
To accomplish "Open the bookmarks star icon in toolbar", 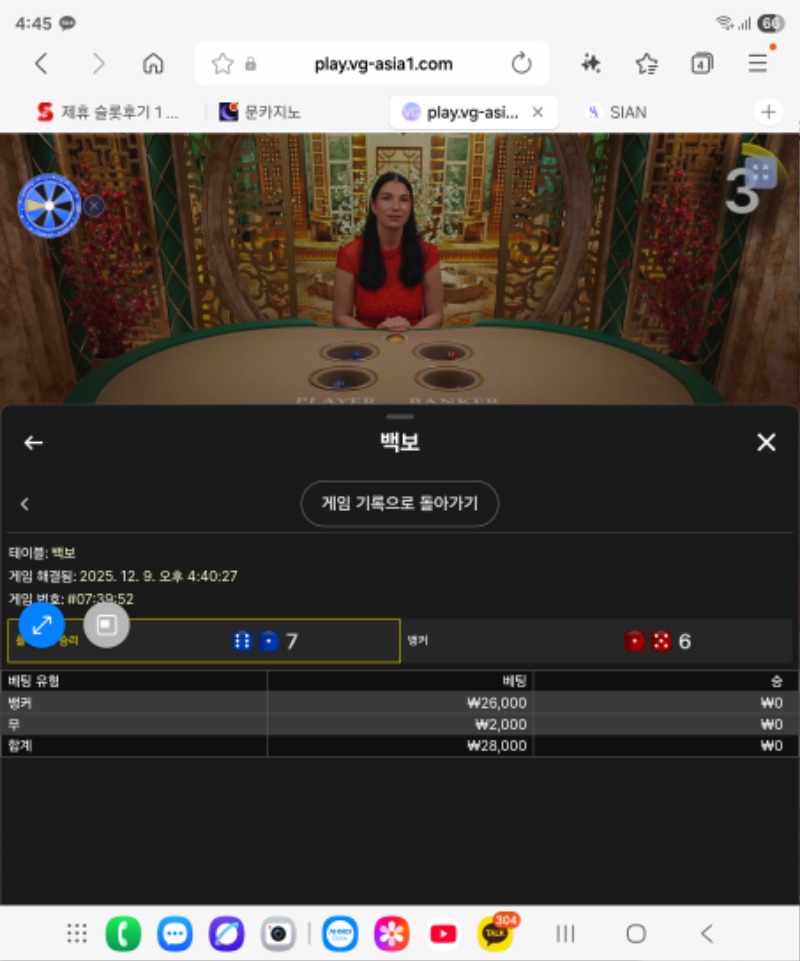I will coord(646,62).
